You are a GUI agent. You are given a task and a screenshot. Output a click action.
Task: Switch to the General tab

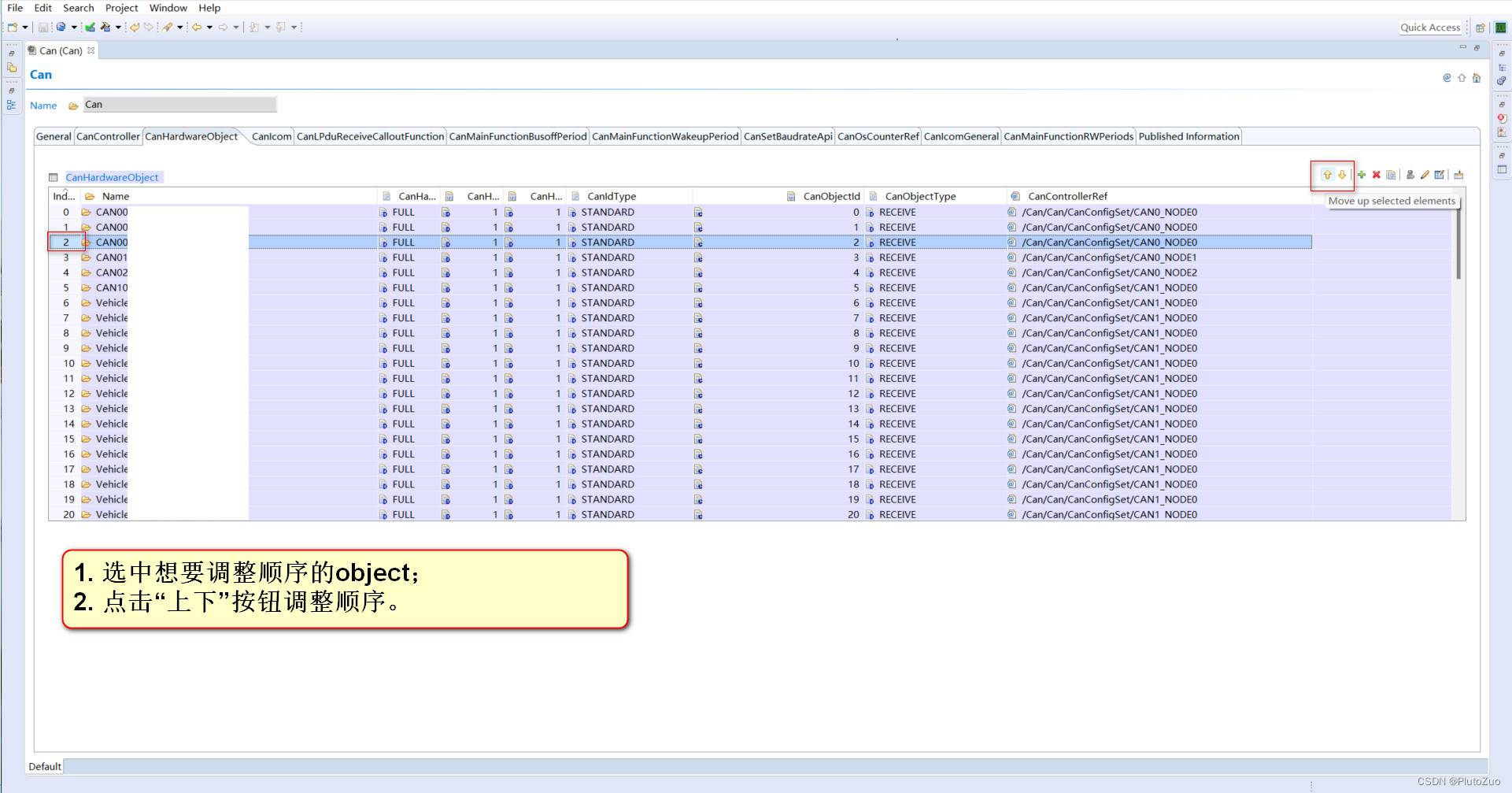click(54, 136)
